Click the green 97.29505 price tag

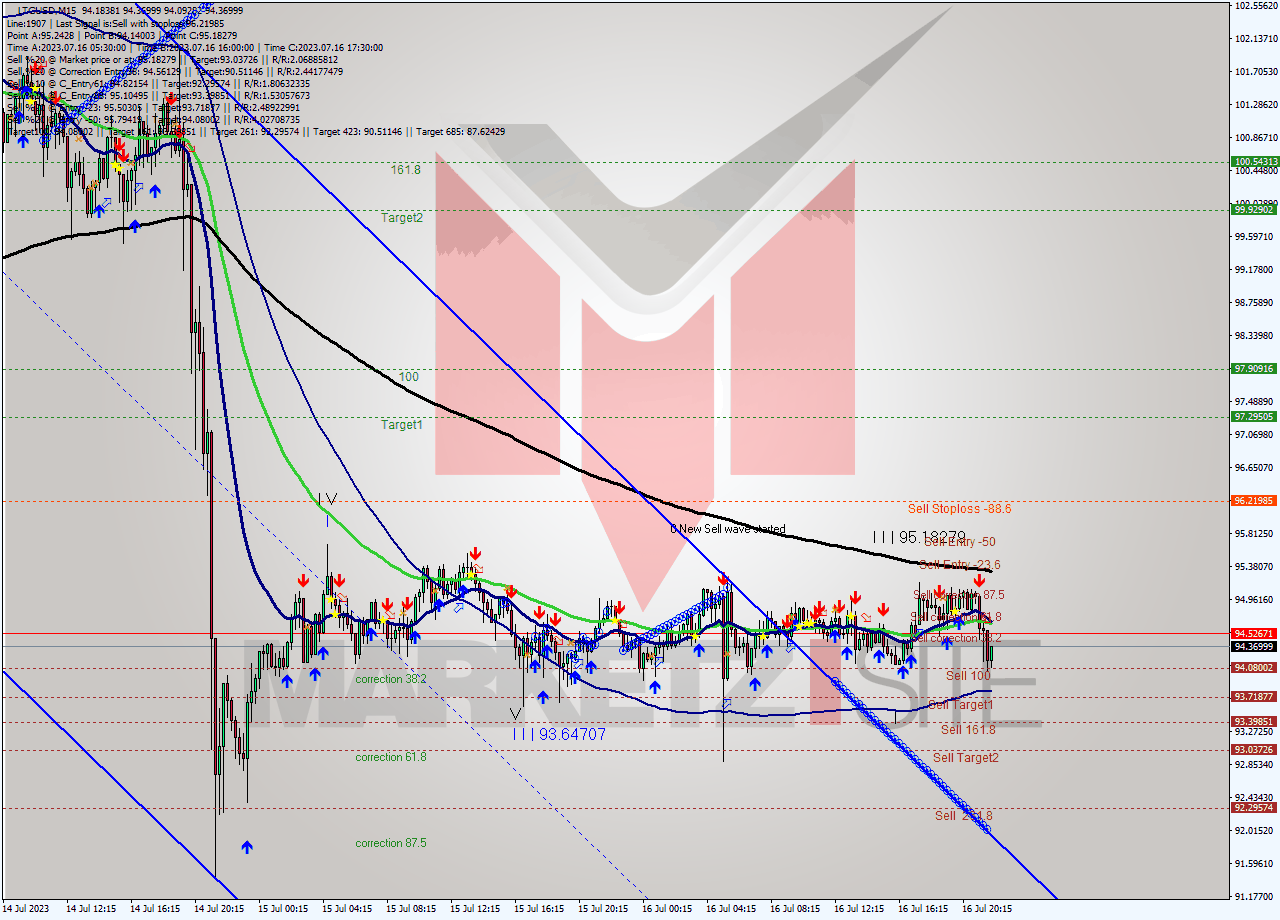pyautogui.click(x=1254, y=416)
